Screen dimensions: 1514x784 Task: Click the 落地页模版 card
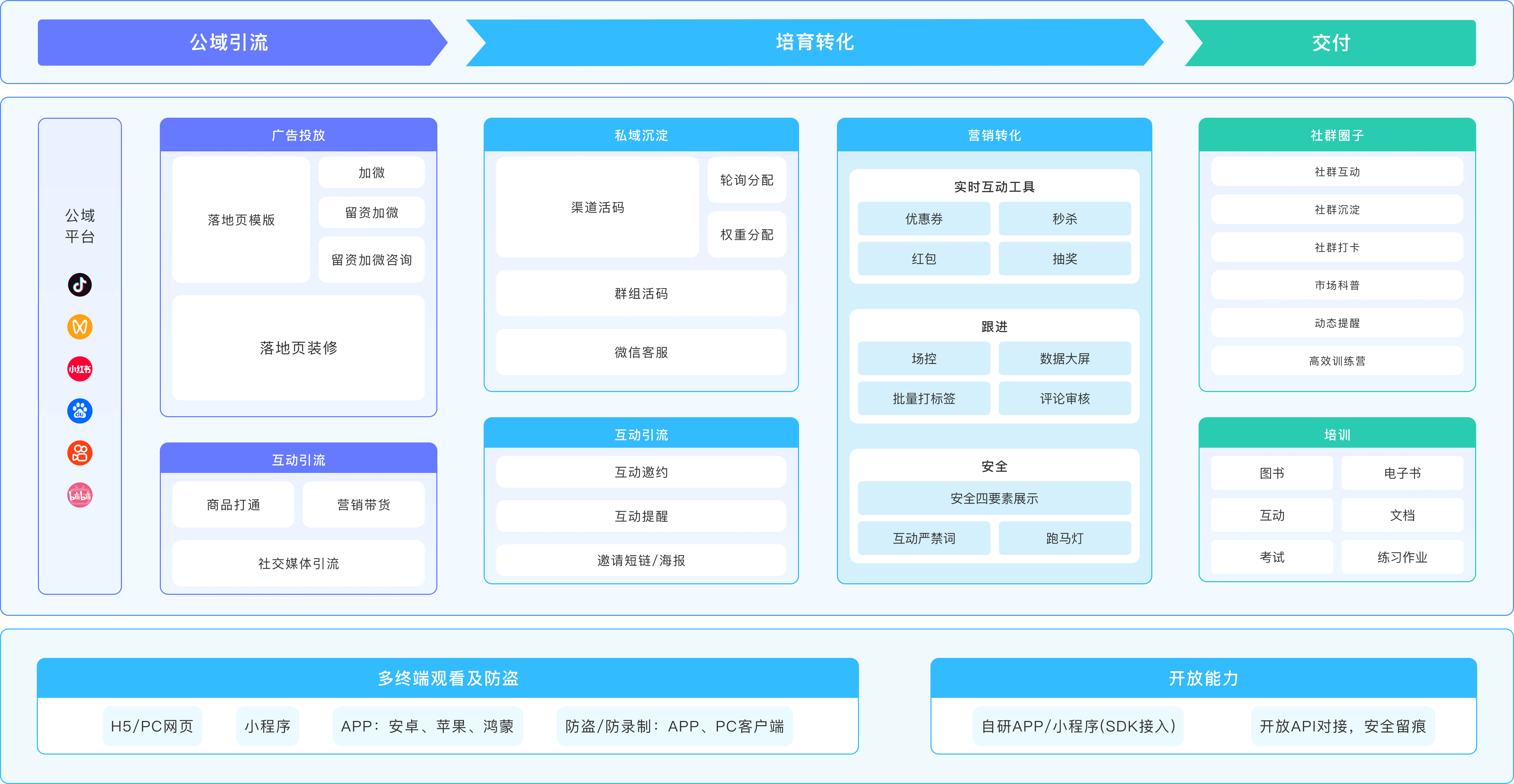(241, 220)
